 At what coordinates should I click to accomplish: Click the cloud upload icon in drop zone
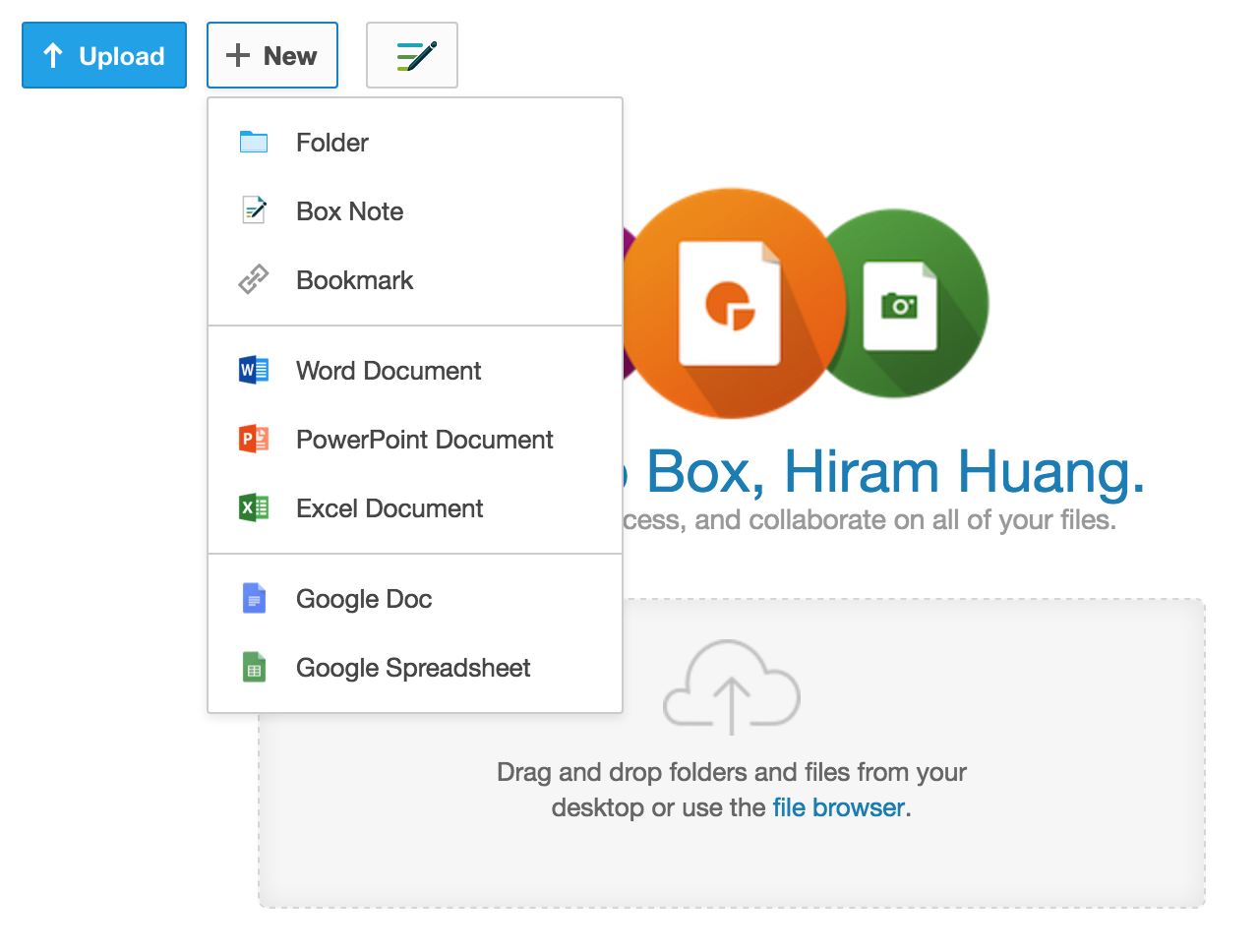tap(732, 686)
